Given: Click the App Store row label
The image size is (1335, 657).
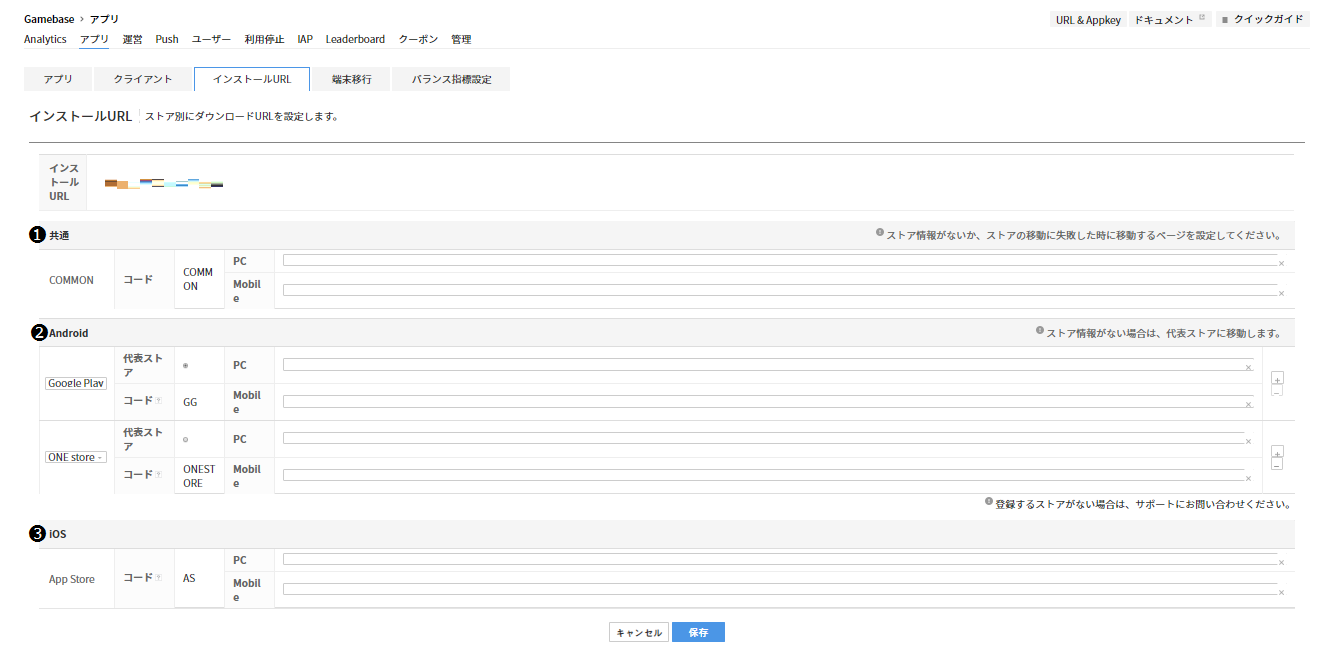Looking at the screenshot, I should coord(72,579).
